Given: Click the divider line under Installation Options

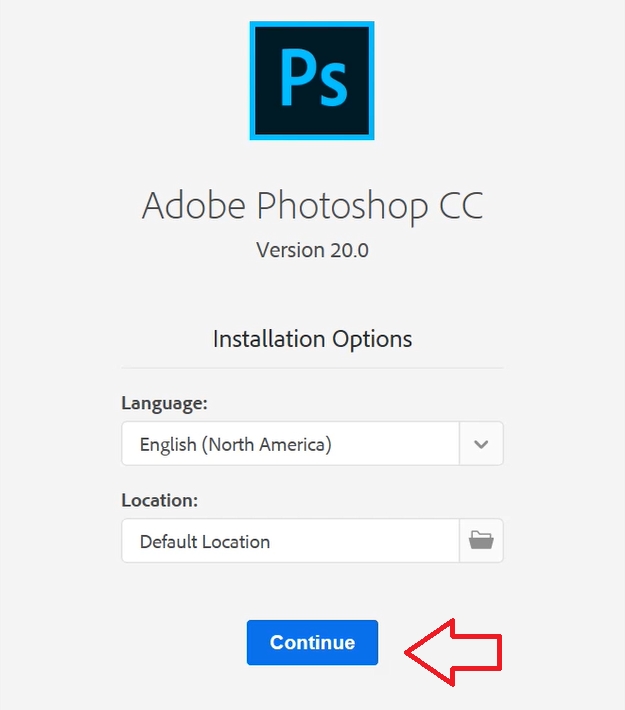Looking at the screenshot, I should 312,367.
